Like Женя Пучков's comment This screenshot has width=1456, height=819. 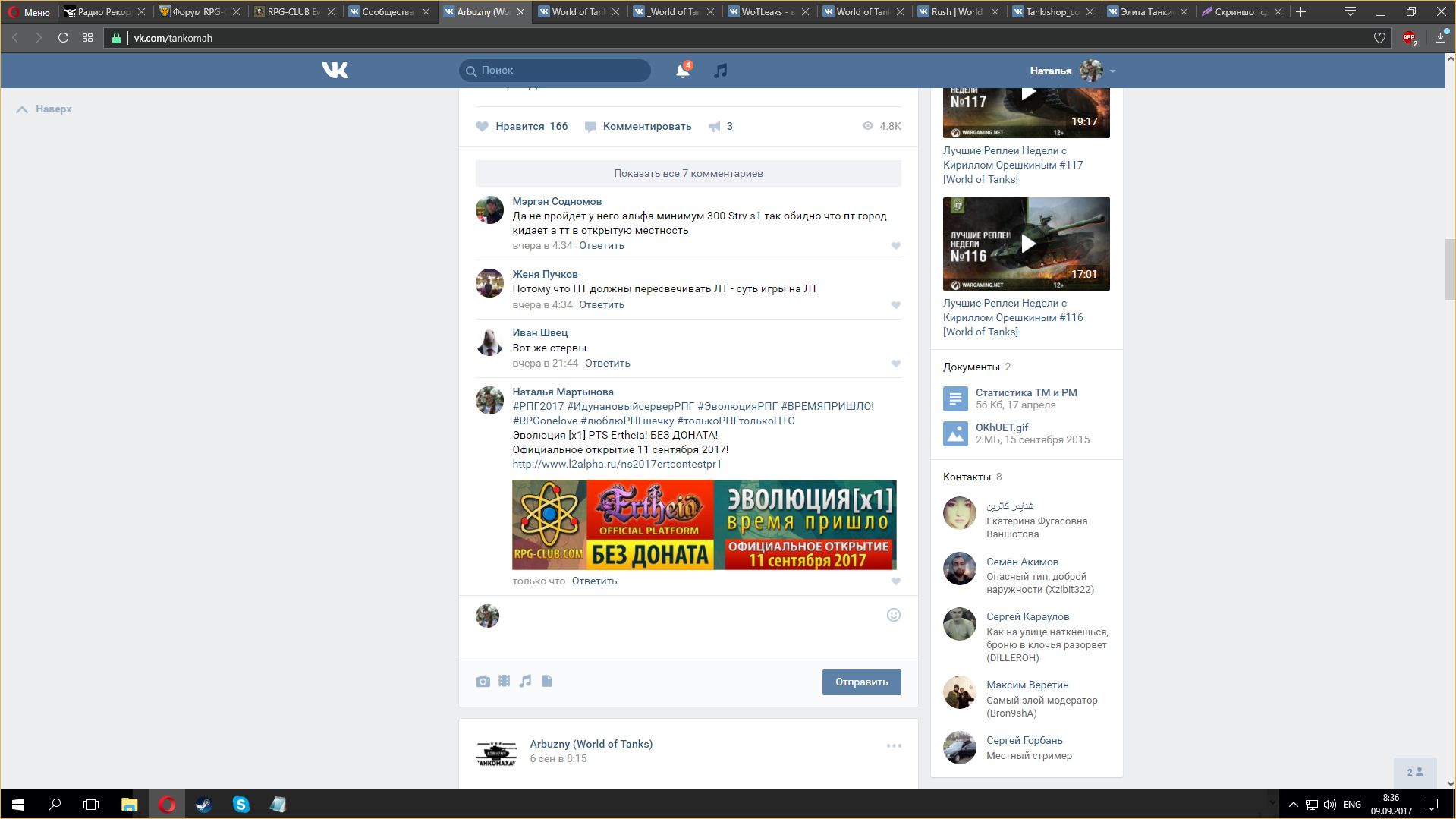896,305
